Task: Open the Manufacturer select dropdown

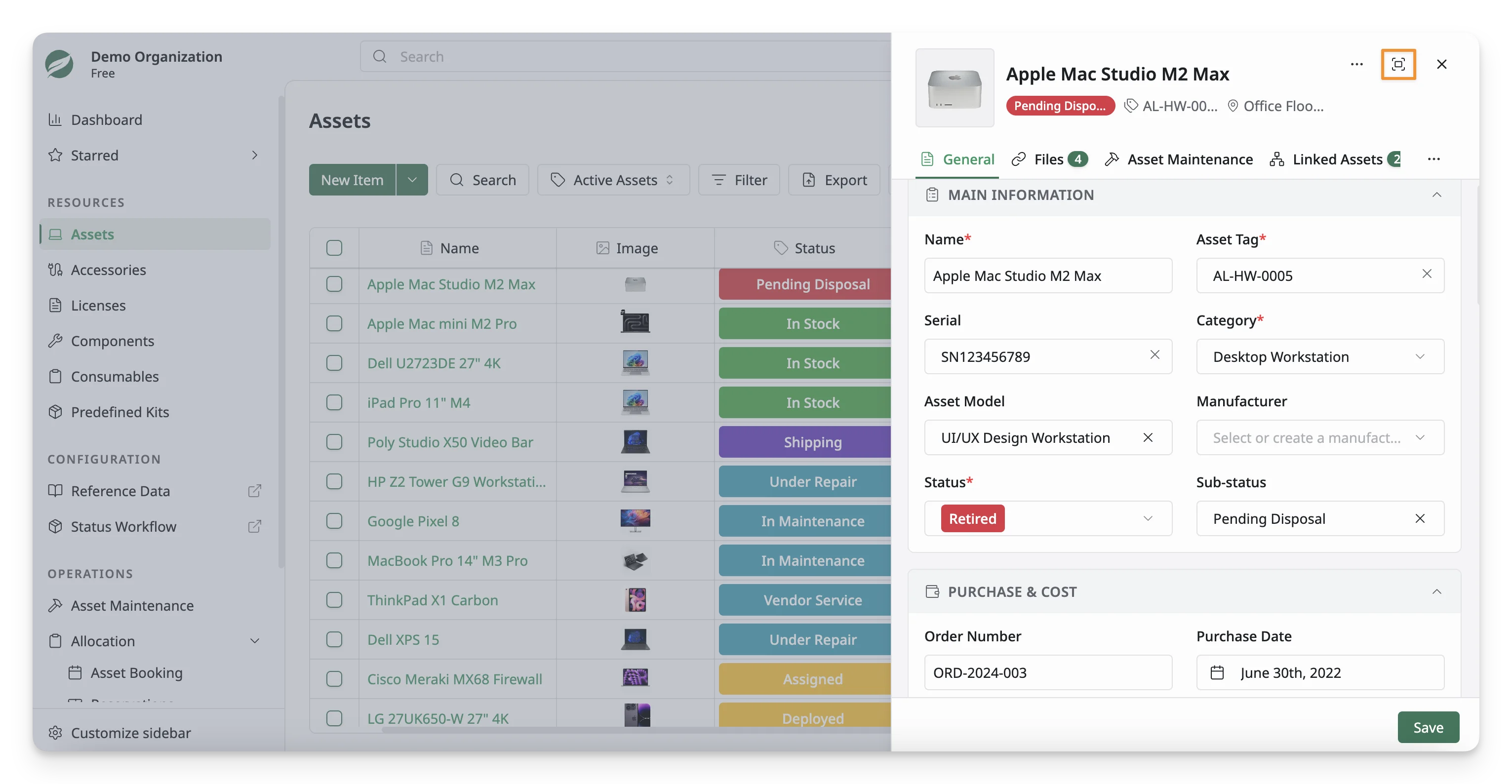Action: [x=1320, y=438]
